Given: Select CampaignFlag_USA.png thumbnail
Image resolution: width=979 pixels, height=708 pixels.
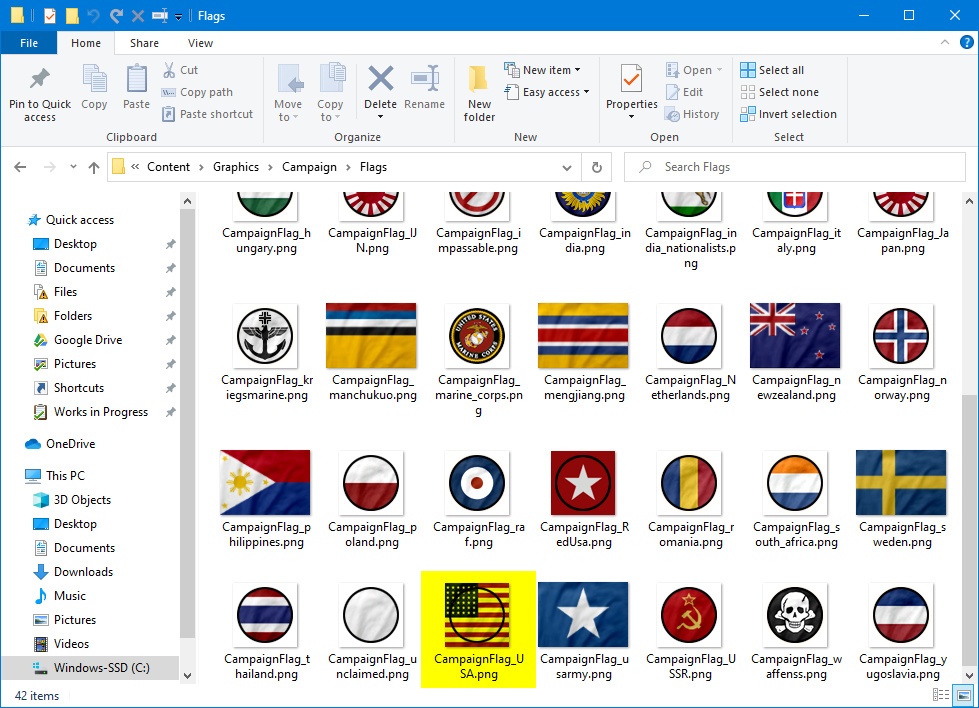Looking at the screenshot, I should (477, 615).
